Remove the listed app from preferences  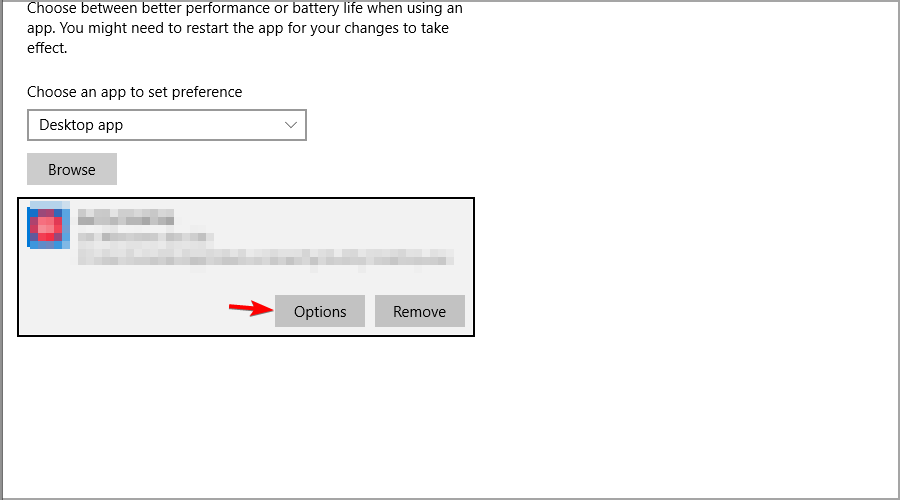pos(420,311)
